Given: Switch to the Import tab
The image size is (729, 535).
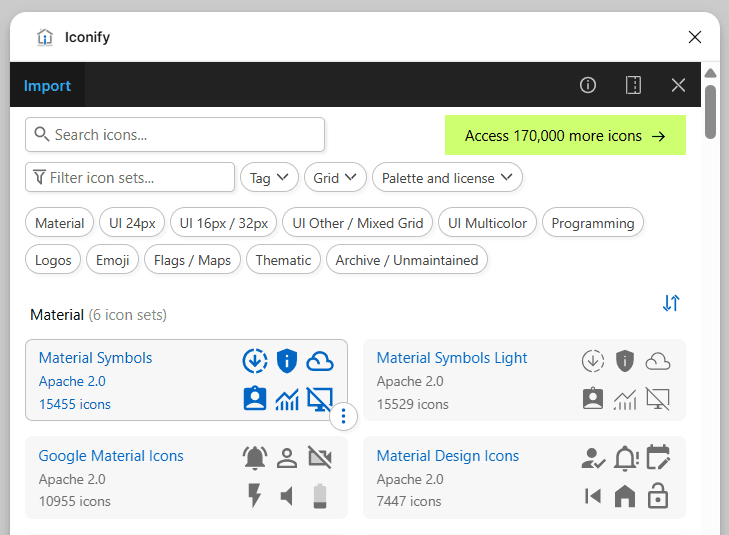Looking at the screenshot, I should click(47, 86).
